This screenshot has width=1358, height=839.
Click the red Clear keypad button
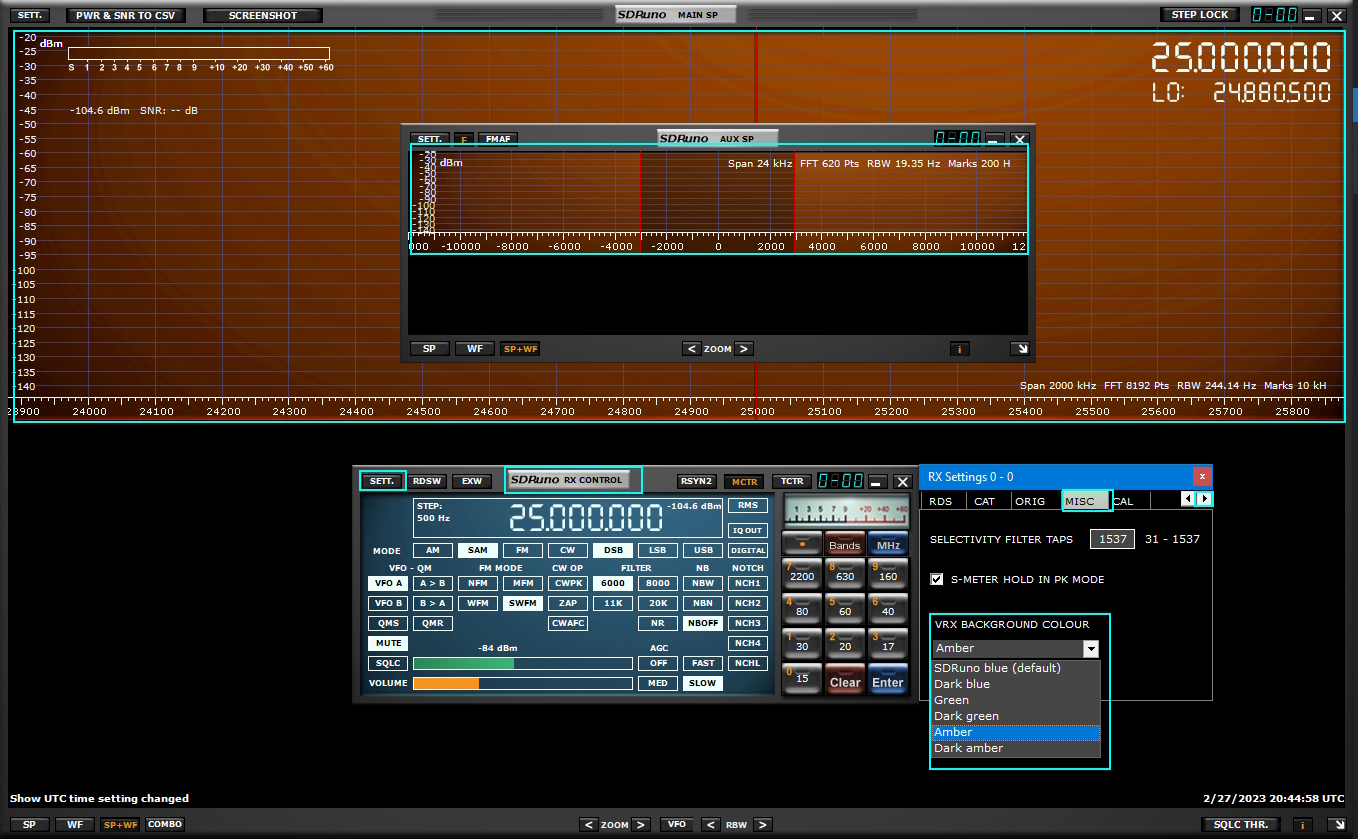[845, 682]
